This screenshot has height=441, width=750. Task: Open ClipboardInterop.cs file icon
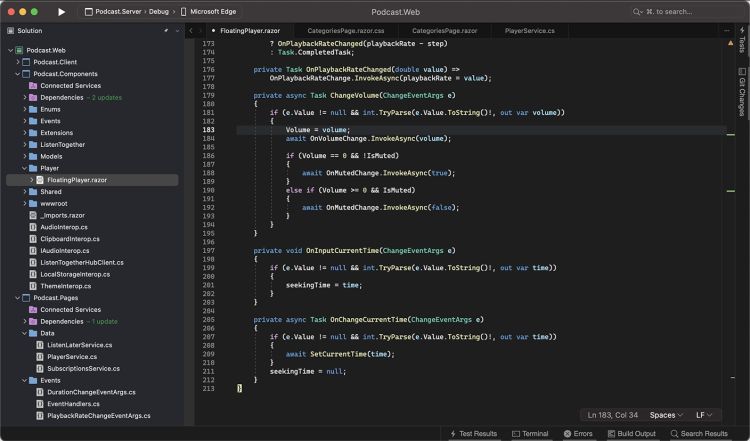point(33,239)
